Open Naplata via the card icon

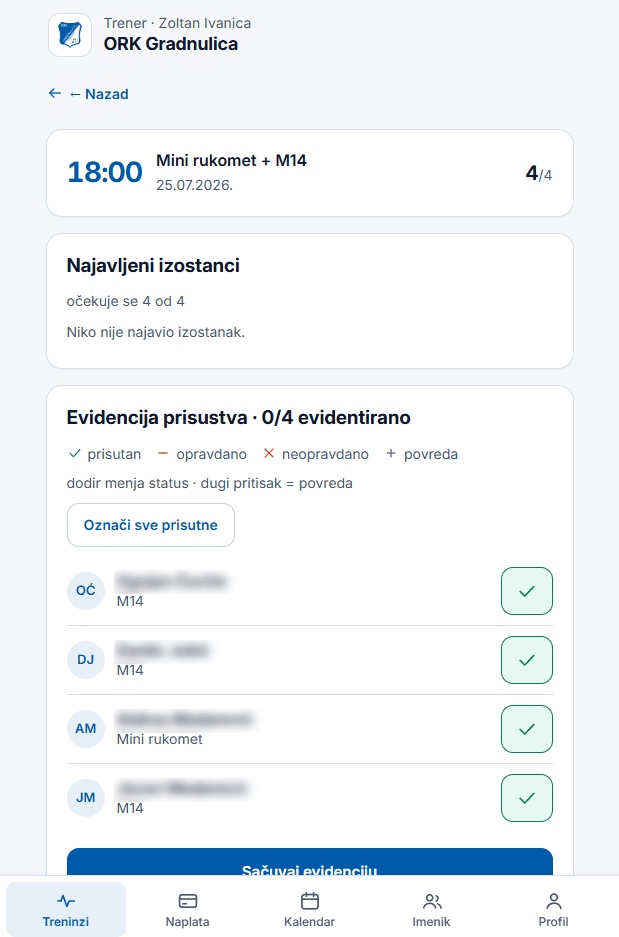(x=188, y=901)
